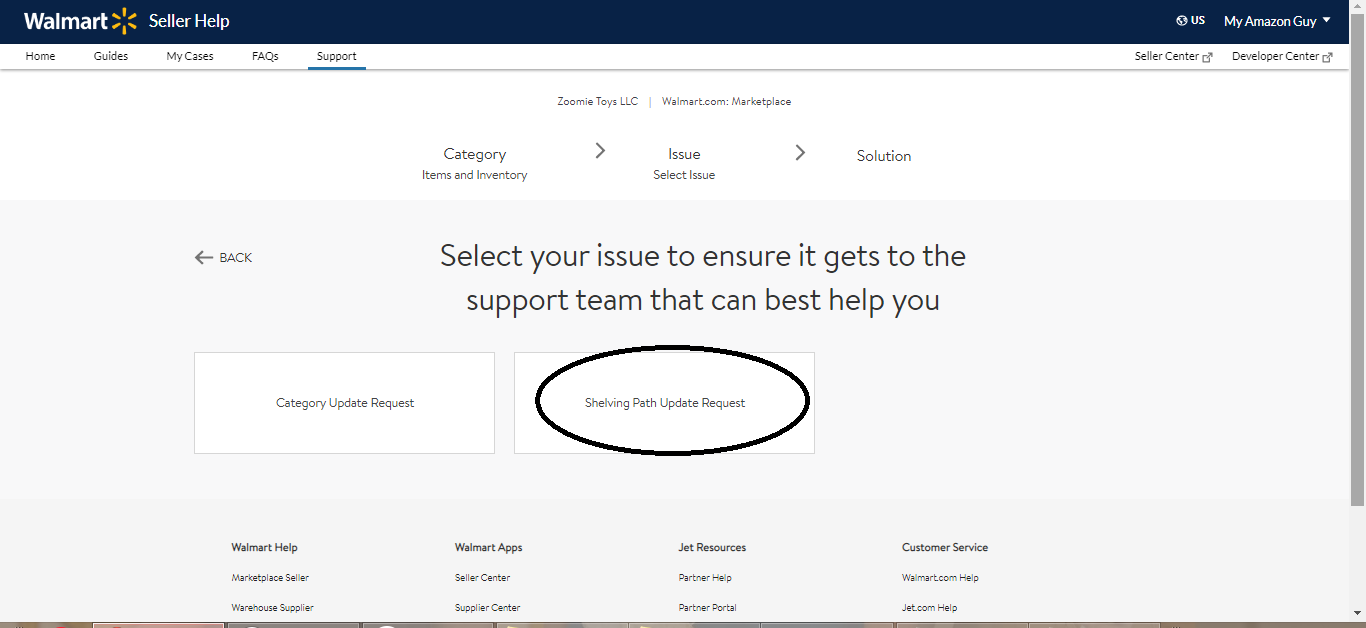
Task: Open Walmart.com Help footer link
Action: pyautogui.click(x=940, y=578)
